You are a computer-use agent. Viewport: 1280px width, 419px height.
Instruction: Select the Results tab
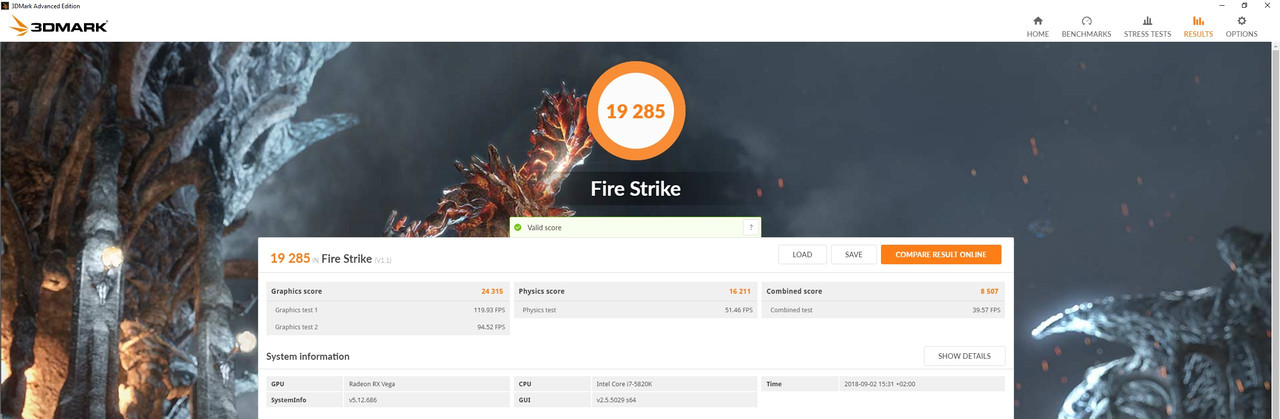pyautogui.click(x=1198, y=27)
